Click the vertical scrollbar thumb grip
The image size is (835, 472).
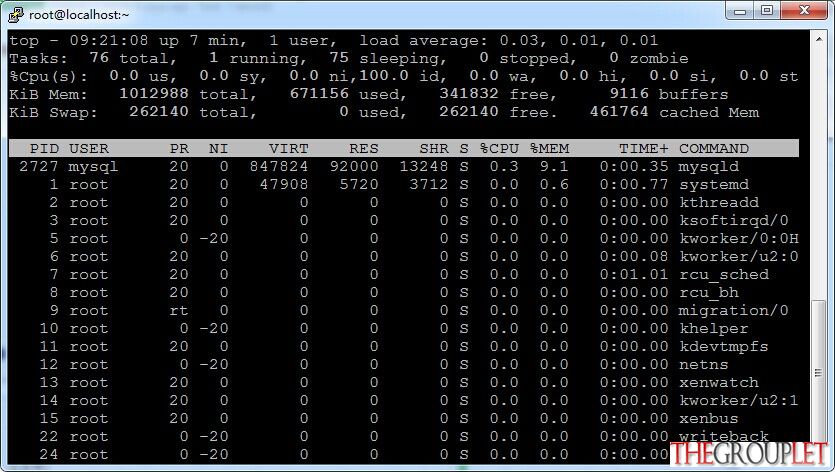[818, 373]
